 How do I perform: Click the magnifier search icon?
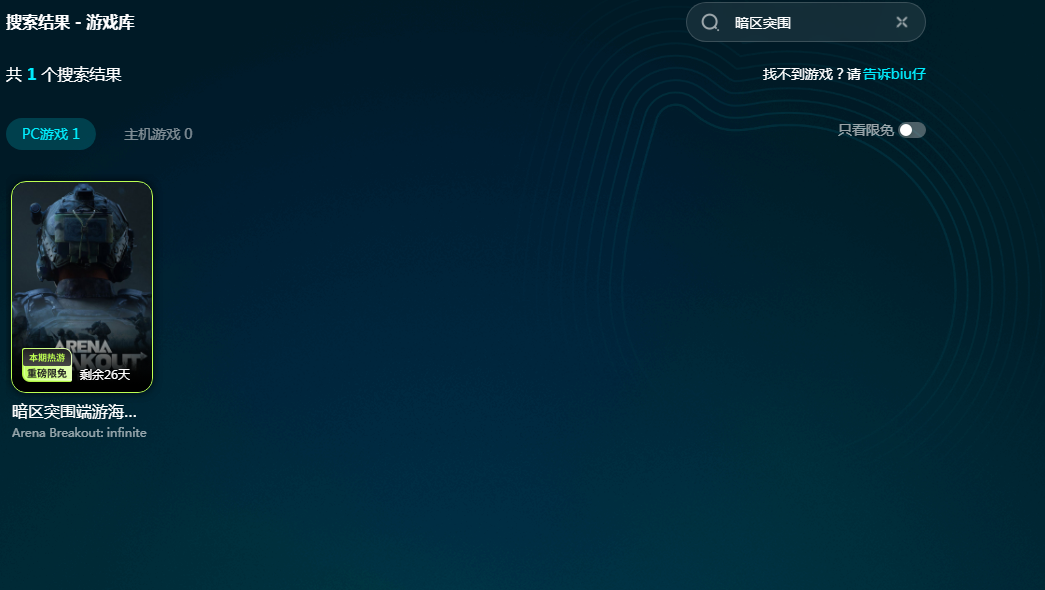tap(710, 22)
